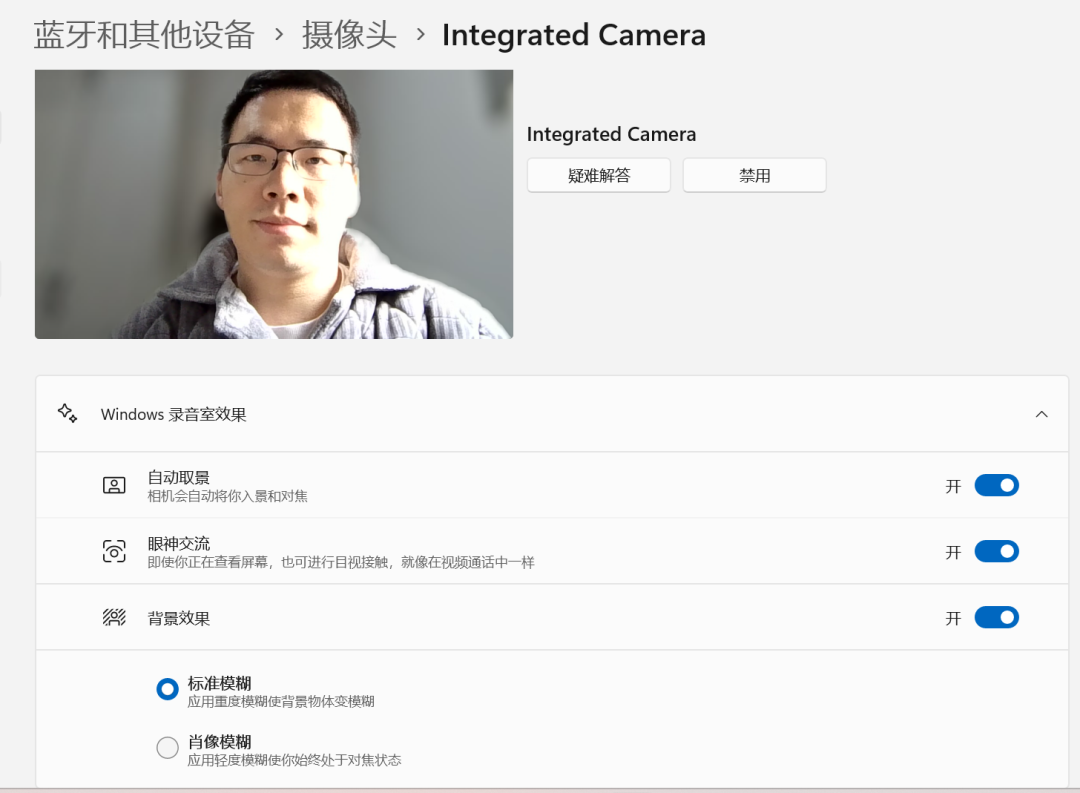The height and width of the screenshot is (793, 1080).
Task: Click the 背景效果 background effects icon
Action: (x=114, y=617)
